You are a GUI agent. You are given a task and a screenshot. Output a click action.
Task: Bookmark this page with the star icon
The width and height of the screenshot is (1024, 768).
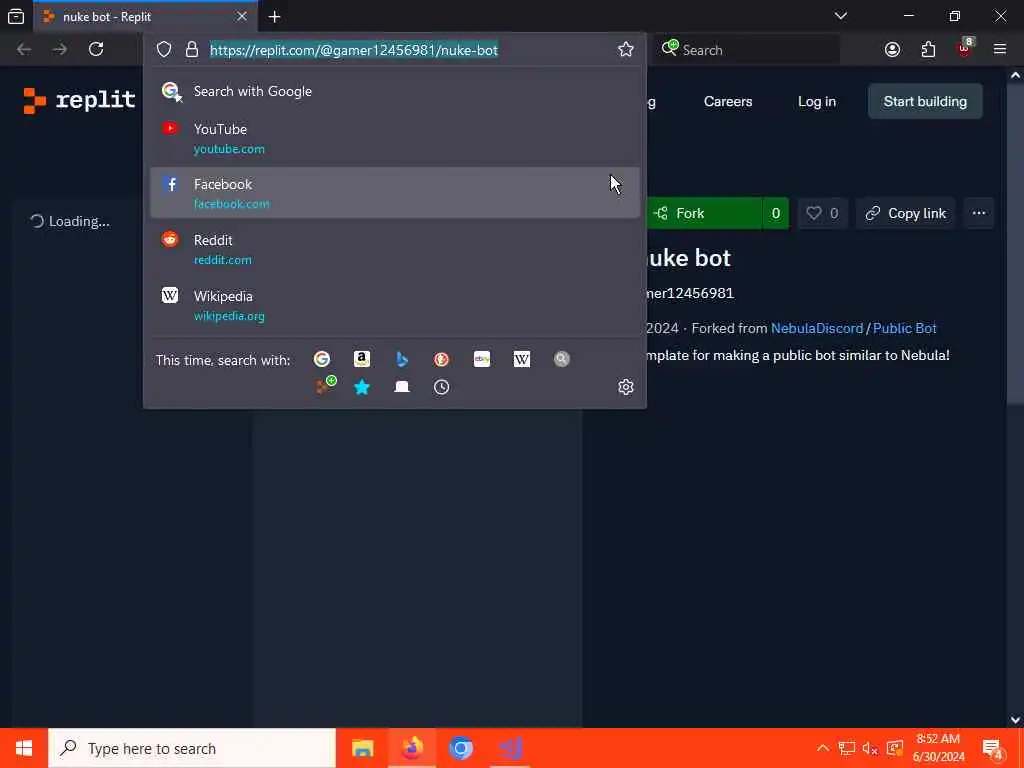click(626, 50)
